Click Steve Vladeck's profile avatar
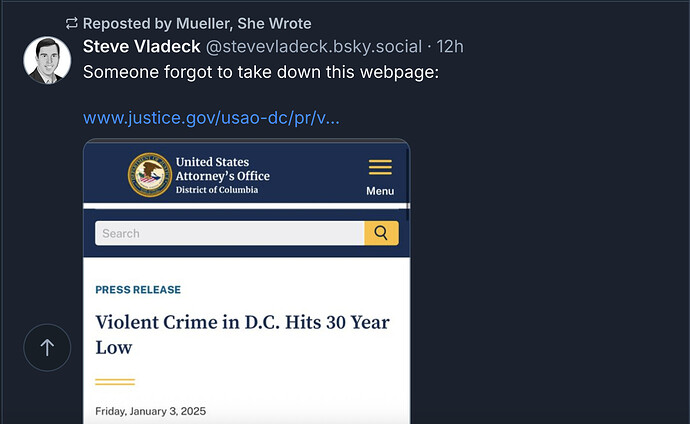Image resolution: width=690 pixels, height=424 pixels. (47, 61)
